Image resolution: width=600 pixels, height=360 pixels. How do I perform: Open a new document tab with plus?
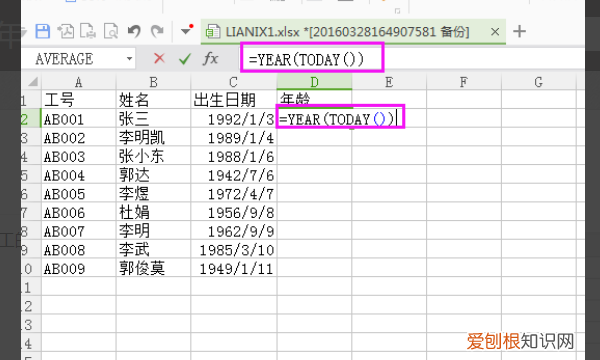point(519,31)
